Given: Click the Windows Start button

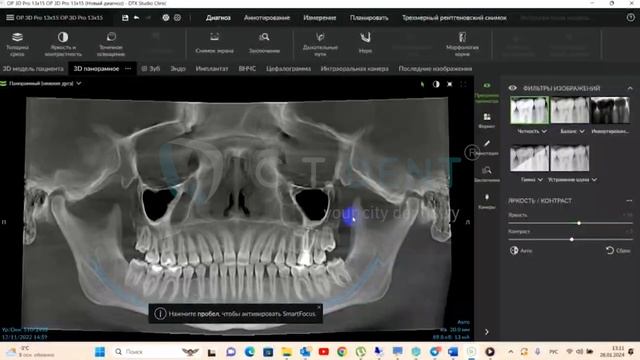Looking at the screenshot, I should tap(100, 351).
